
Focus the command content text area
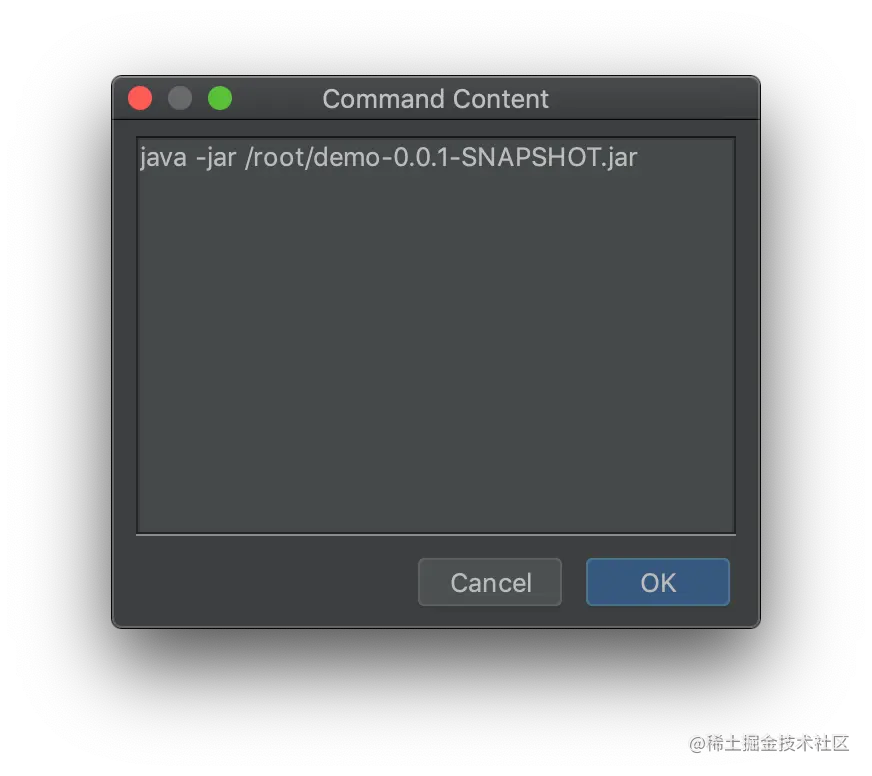436,335
